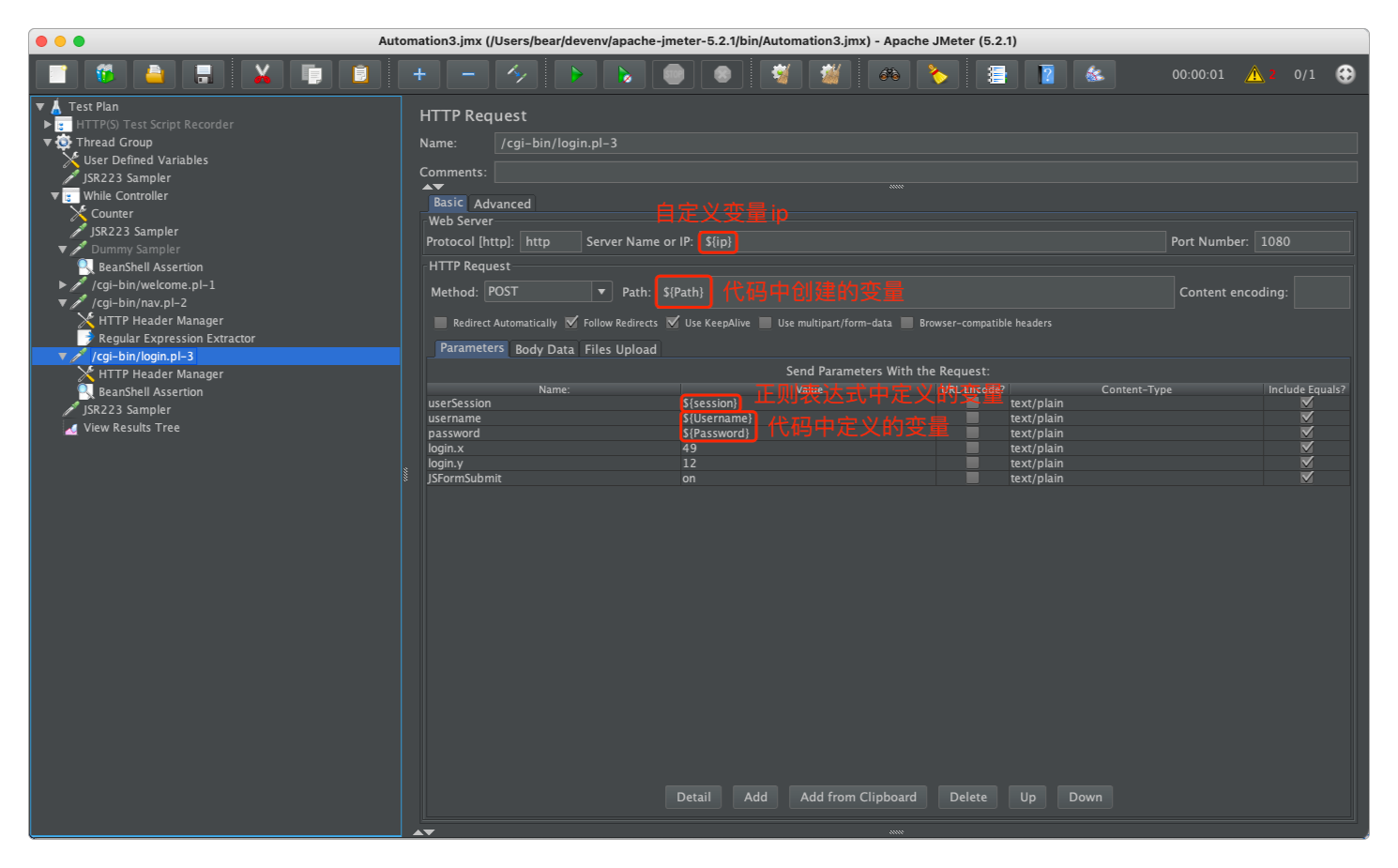This screenshot has height=868, width=1398.
Task: Open Help from the toolbar
Action: click(x=1046, y=74)
